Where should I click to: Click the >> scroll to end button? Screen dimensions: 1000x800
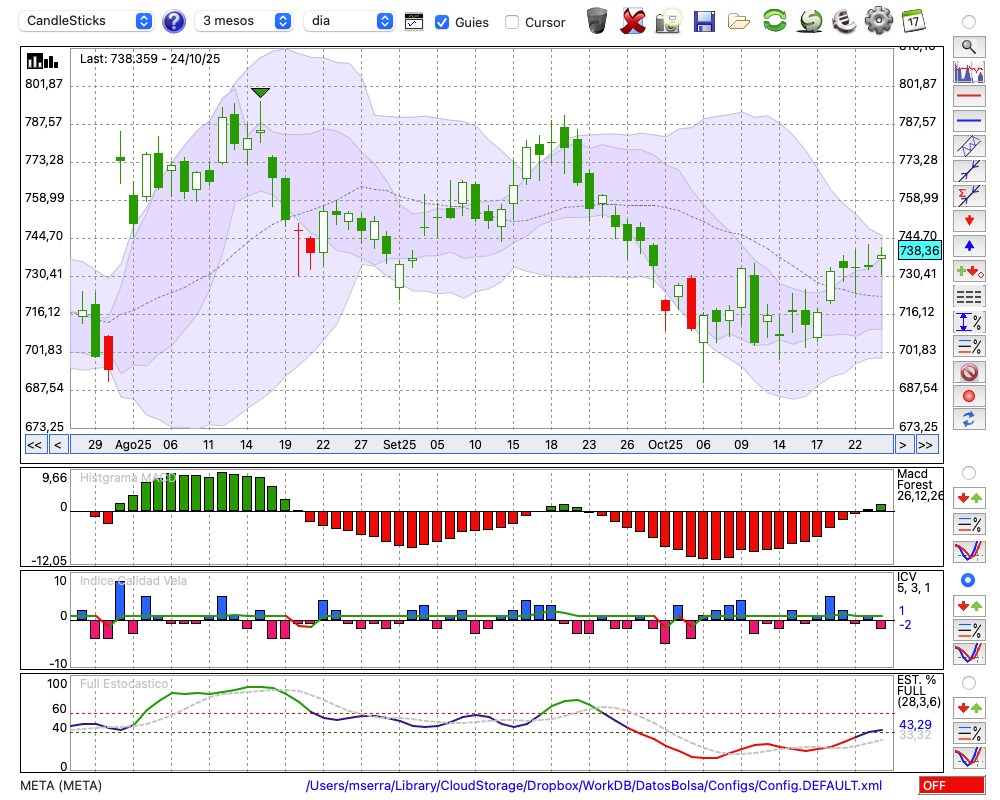click(x=926, y=445)
